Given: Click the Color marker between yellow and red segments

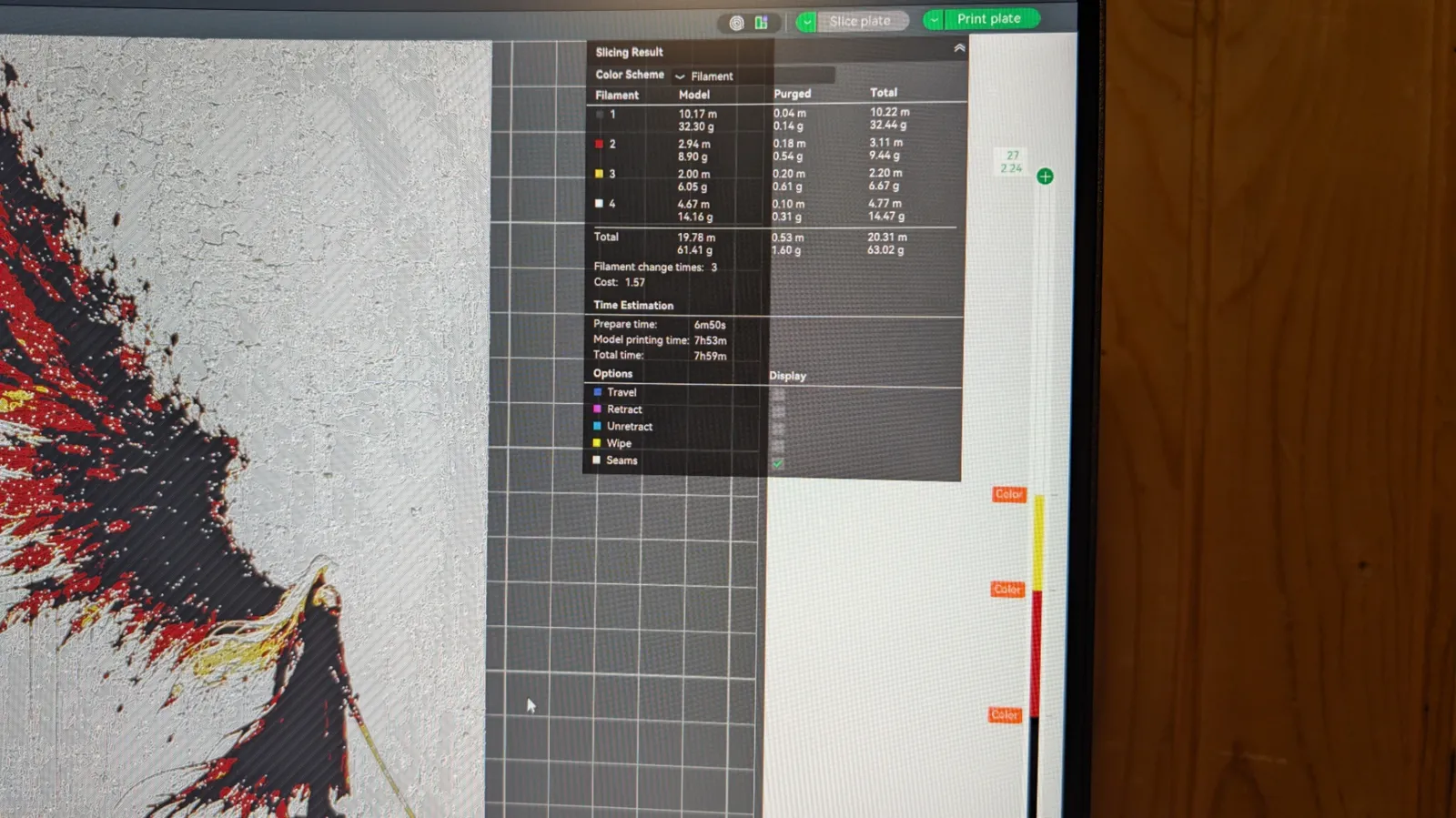Looking at the screenshot, I should click(1007, 590).
